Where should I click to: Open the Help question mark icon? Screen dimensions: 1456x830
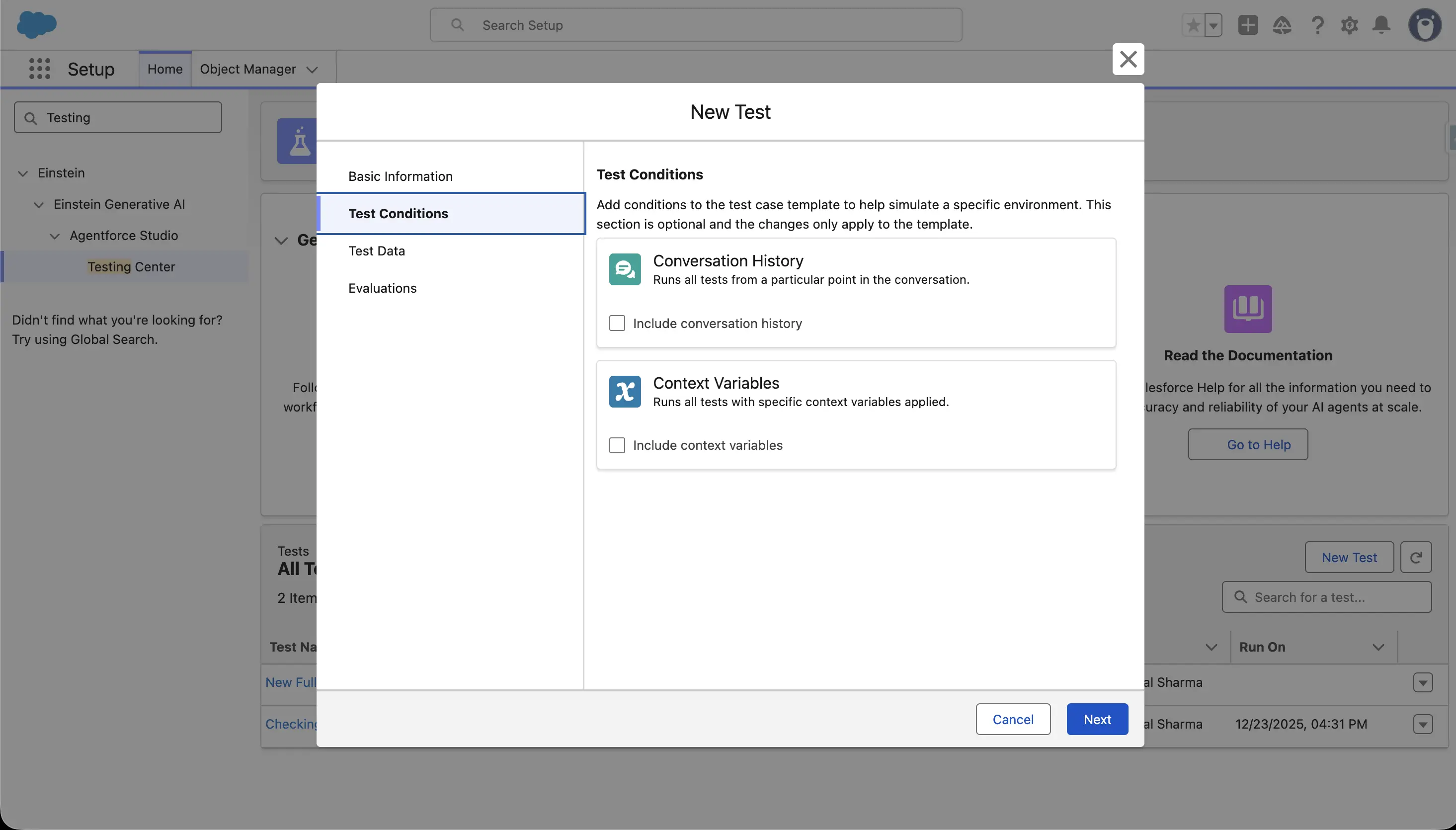coord(1317,25)
